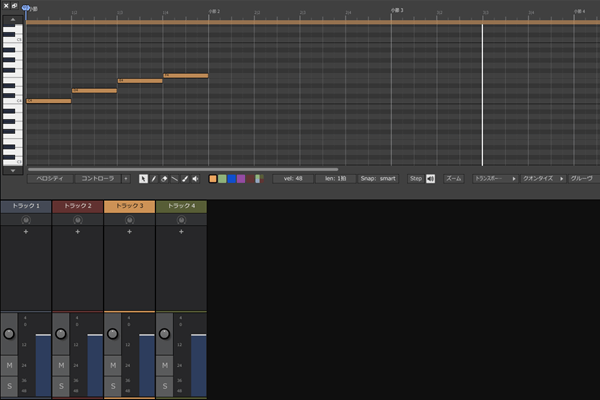The width and height of the screenshot is (600, 400).
Task: Select the eraser tool
Action: pos(164,179)
